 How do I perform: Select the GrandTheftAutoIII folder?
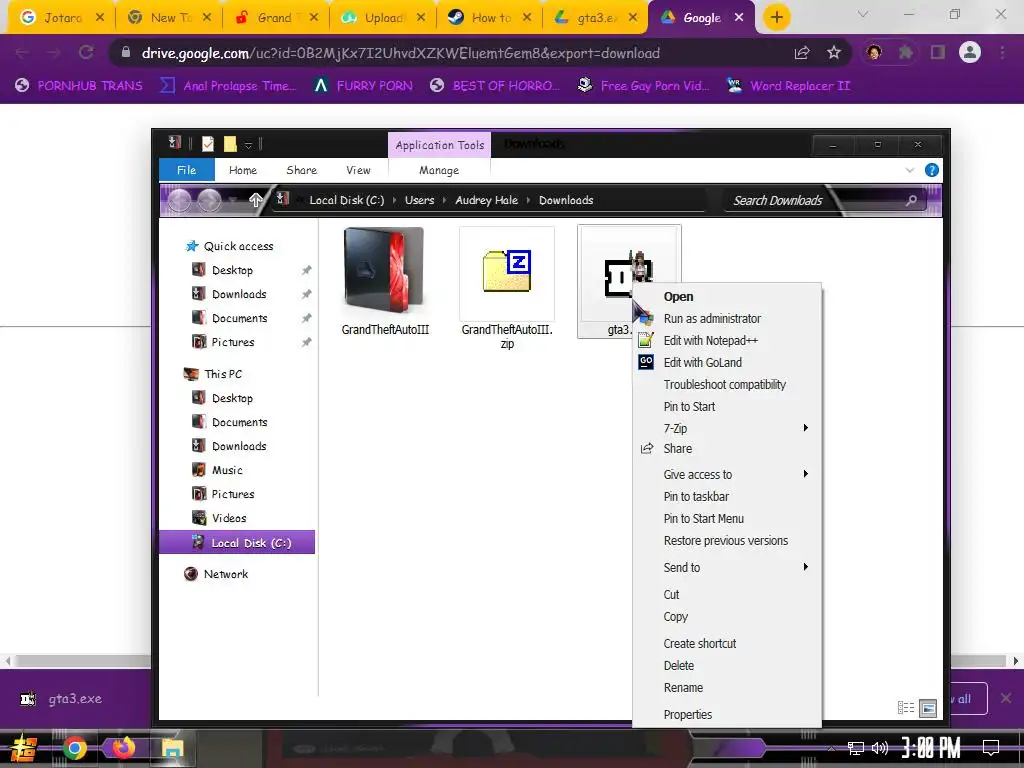pyautogui.click(x=385, y=281)
